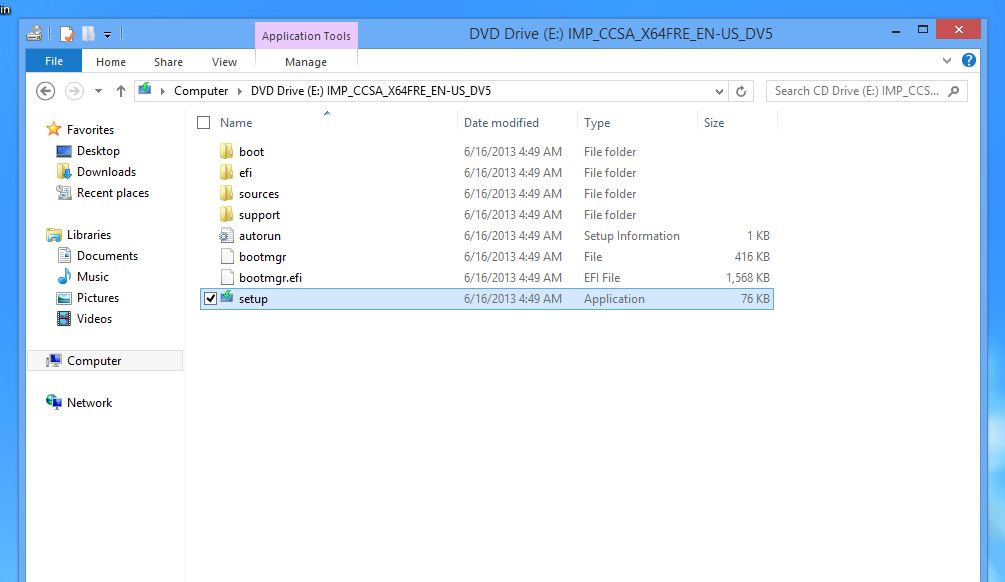Minimize the Explorer window
1005x582 pixels.
(896, 30)
